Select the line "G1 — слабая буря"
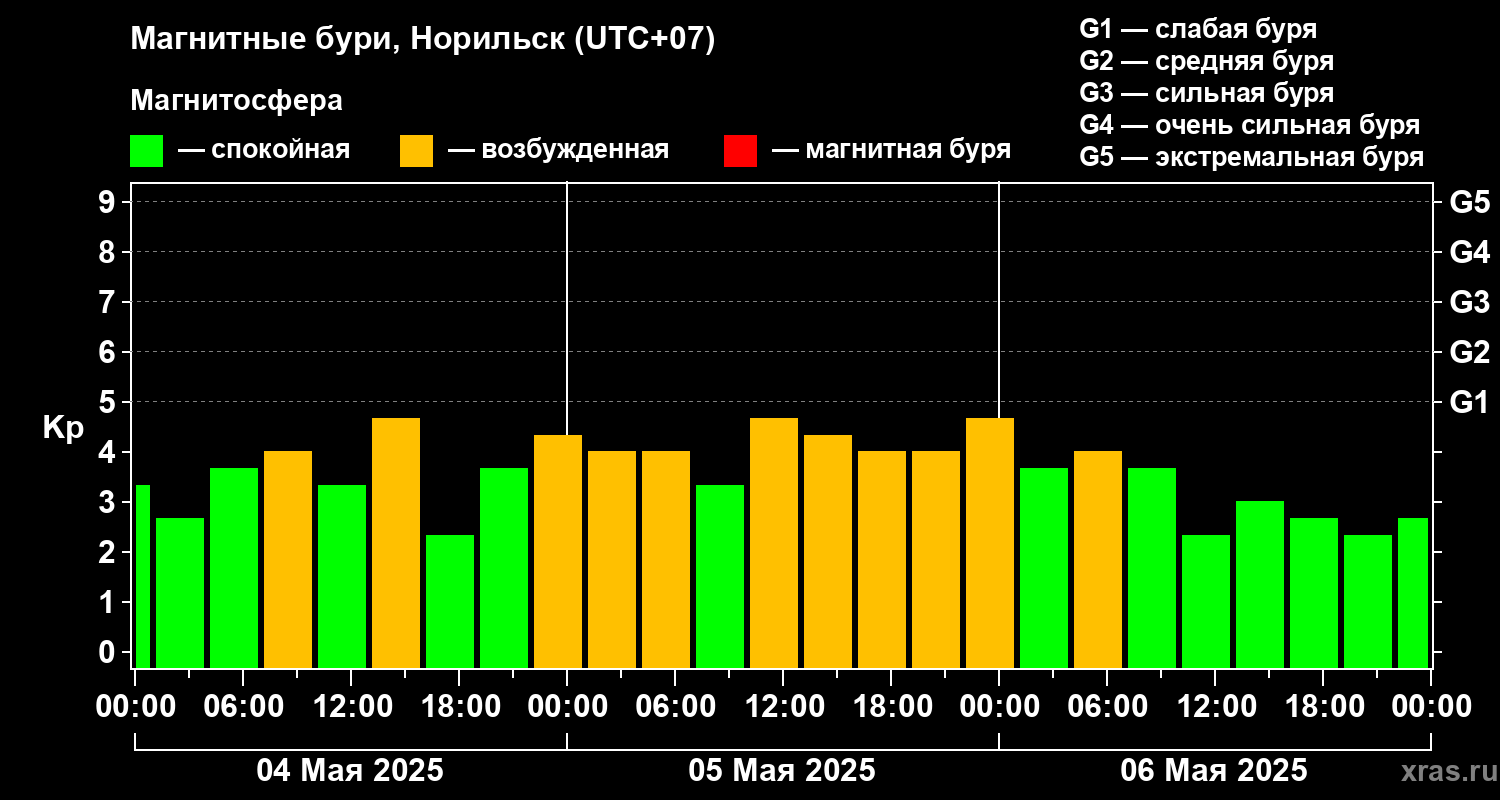1500x800 pixels. [x=1198, y=28]
